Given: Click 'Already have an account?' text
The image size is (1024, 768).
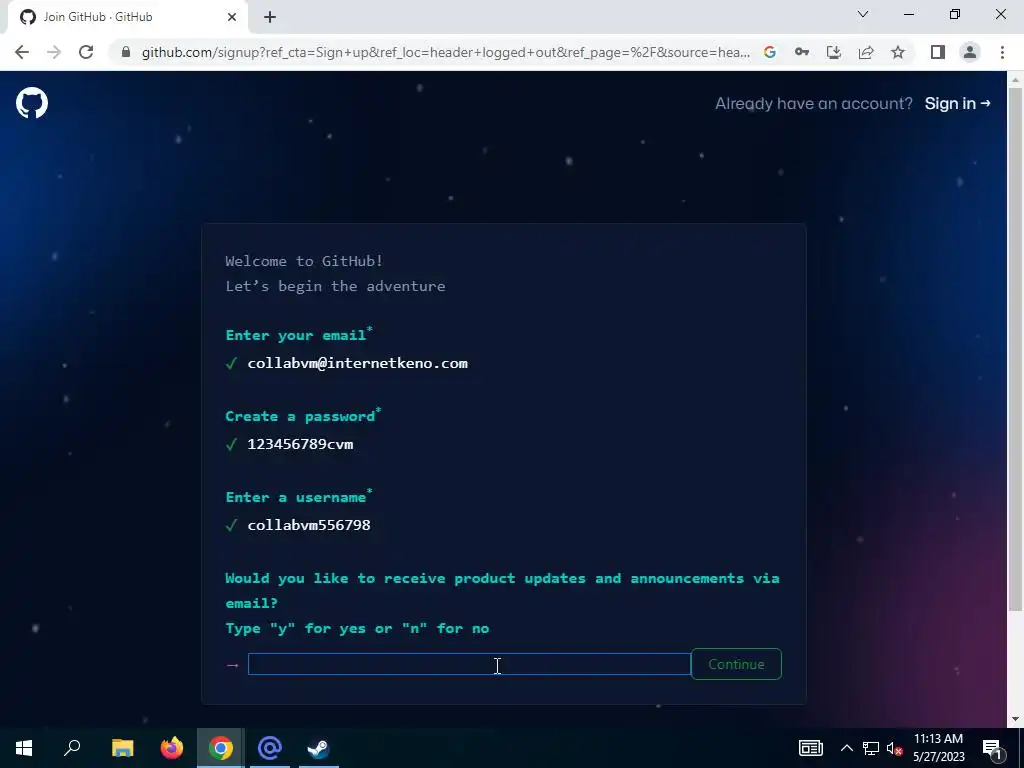Looking at the screenshot, I should pos(814,104).
